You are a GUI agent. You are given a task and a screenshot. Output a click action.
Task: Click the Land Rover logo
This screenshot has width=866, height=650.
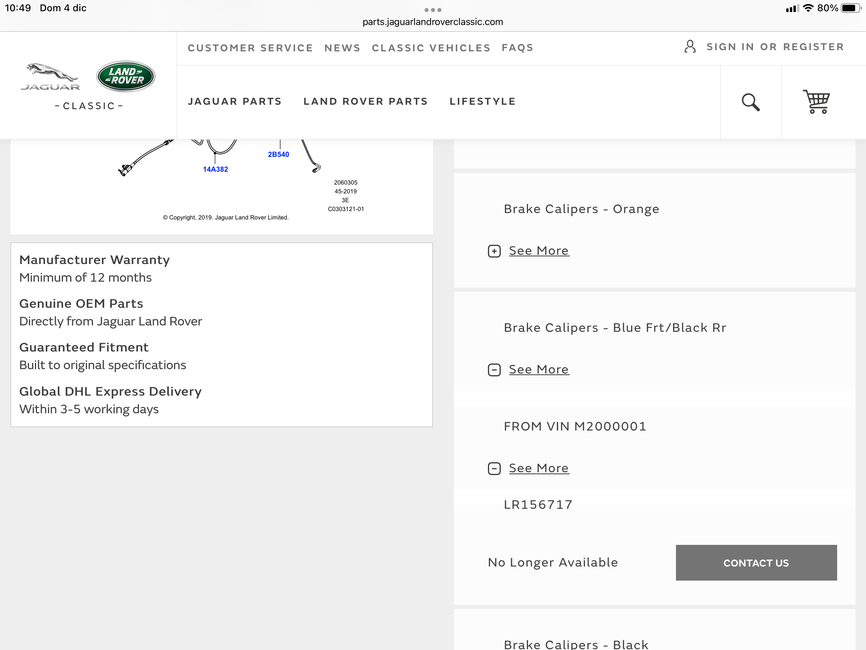coord(126,76)
